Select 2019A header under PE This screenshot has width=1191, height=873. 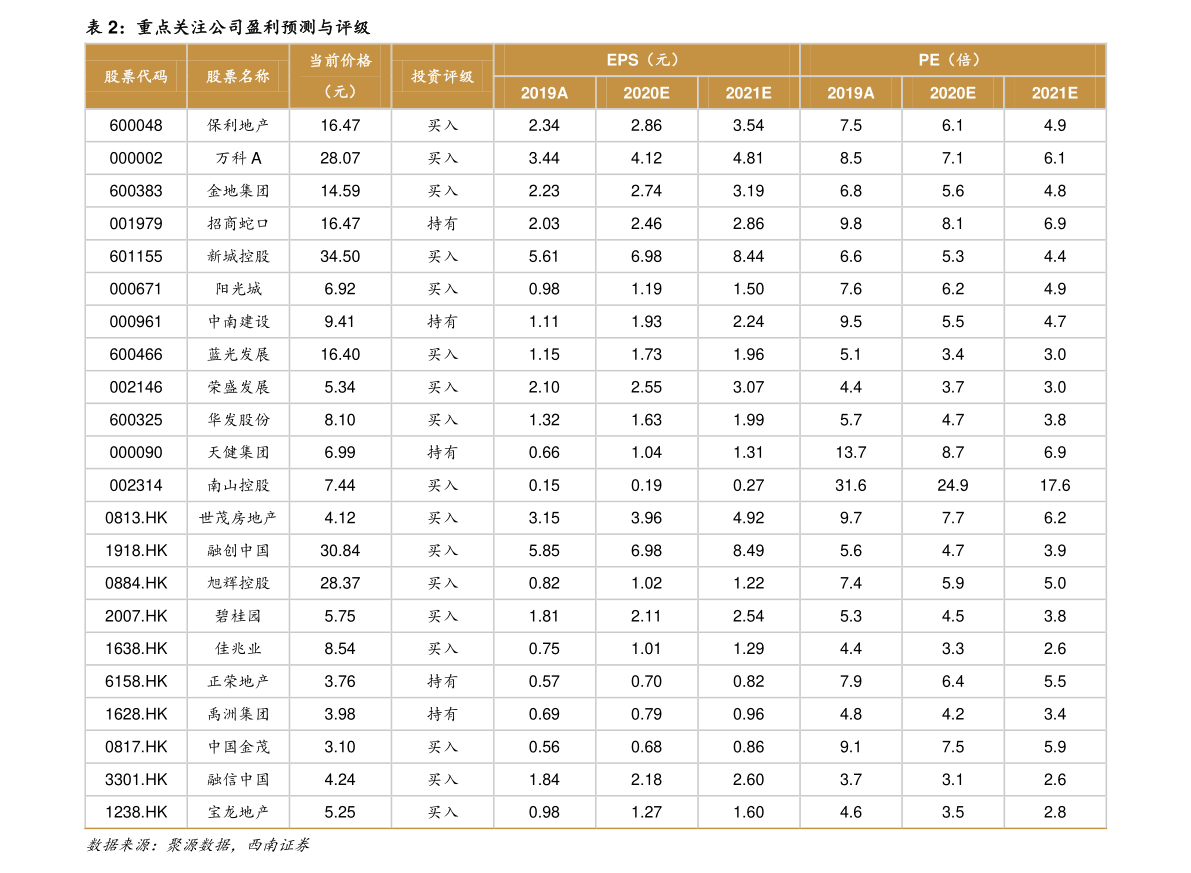click(850, 93)
